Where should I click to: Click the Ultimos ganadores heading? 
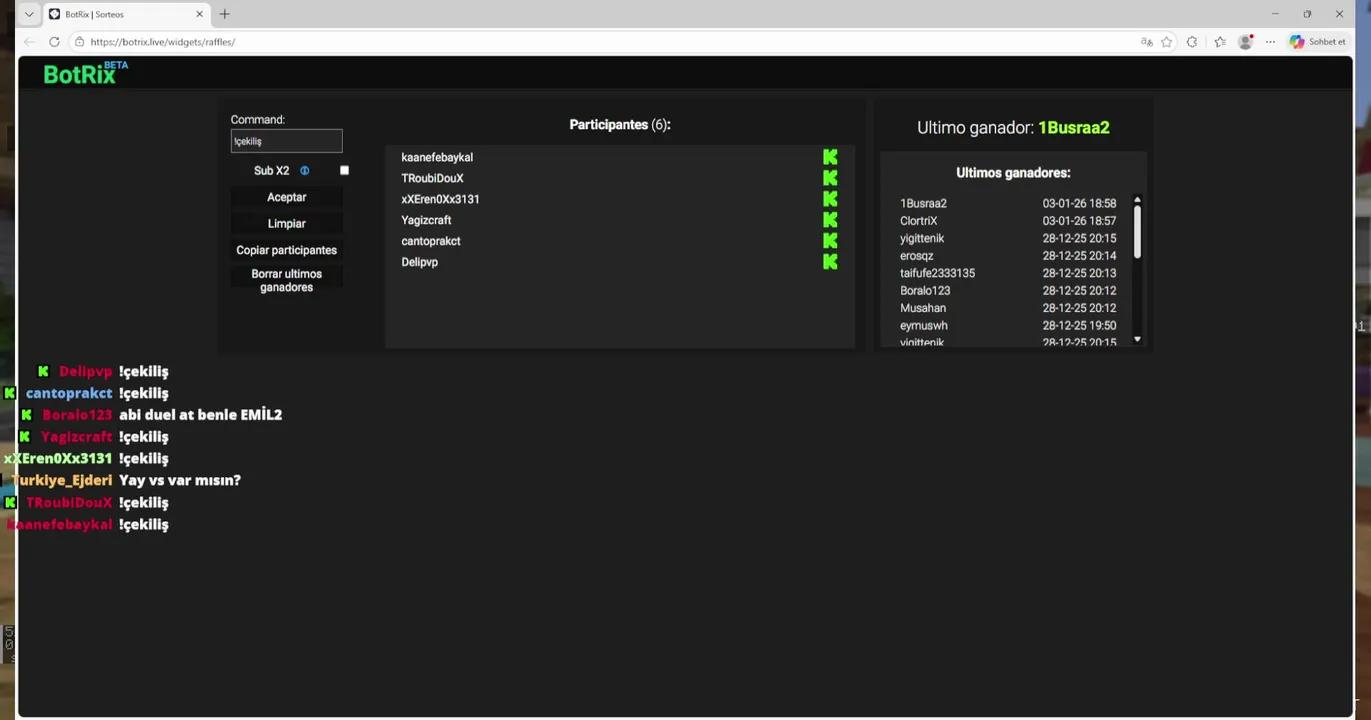point(1013,173)
